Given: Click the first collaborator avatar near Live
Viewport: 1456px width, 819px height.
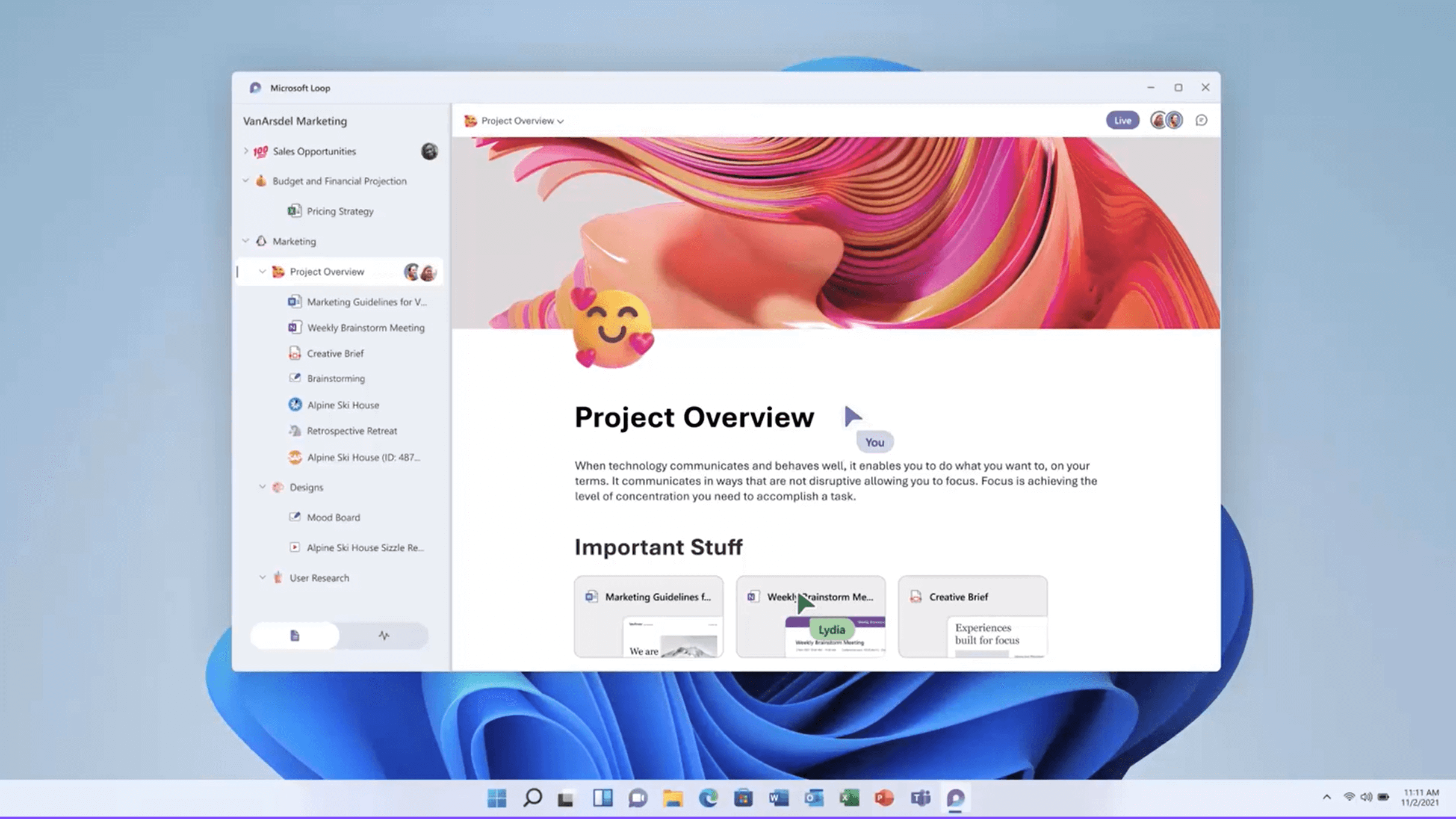Looking at the screenshot, I should [x=1157, y=120].
